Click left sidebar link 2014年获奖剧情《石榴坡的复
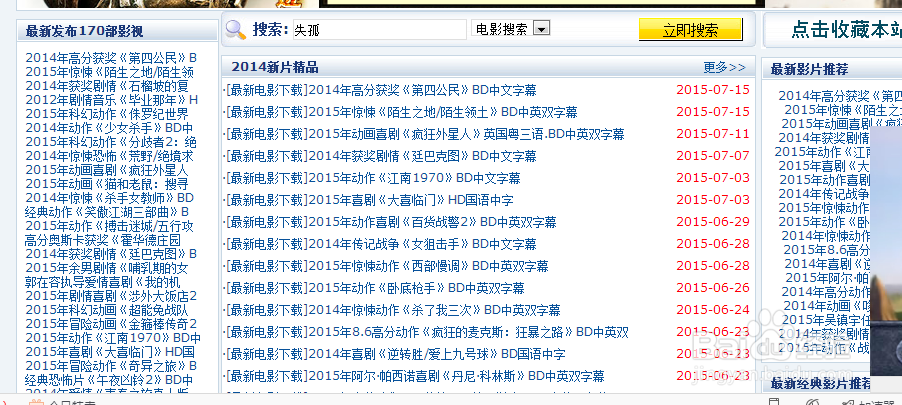Viewport: 902px width, 405px height. pos(107,86)
